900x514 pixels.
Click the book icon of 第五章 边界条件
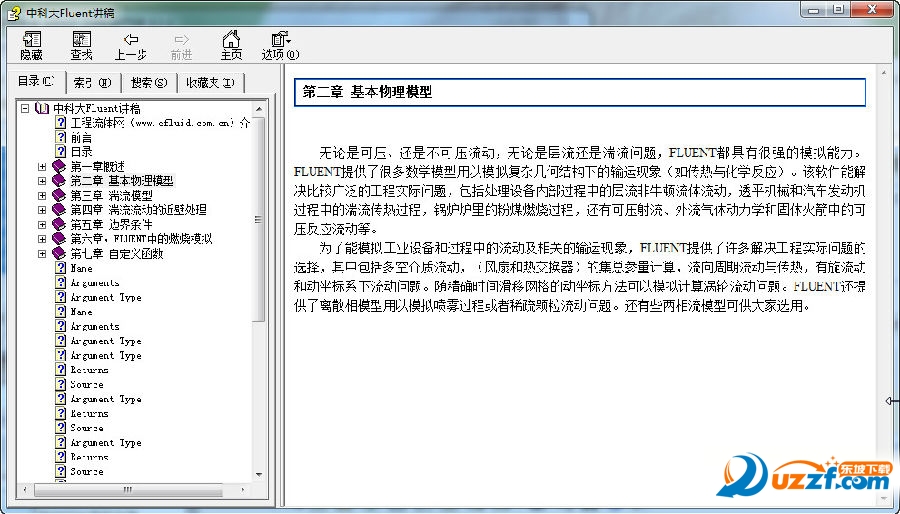point(59,224)
